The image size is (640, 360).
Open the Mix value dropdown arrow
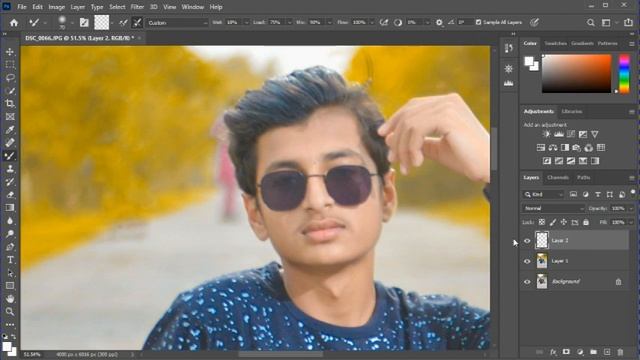tap(329, 23)
